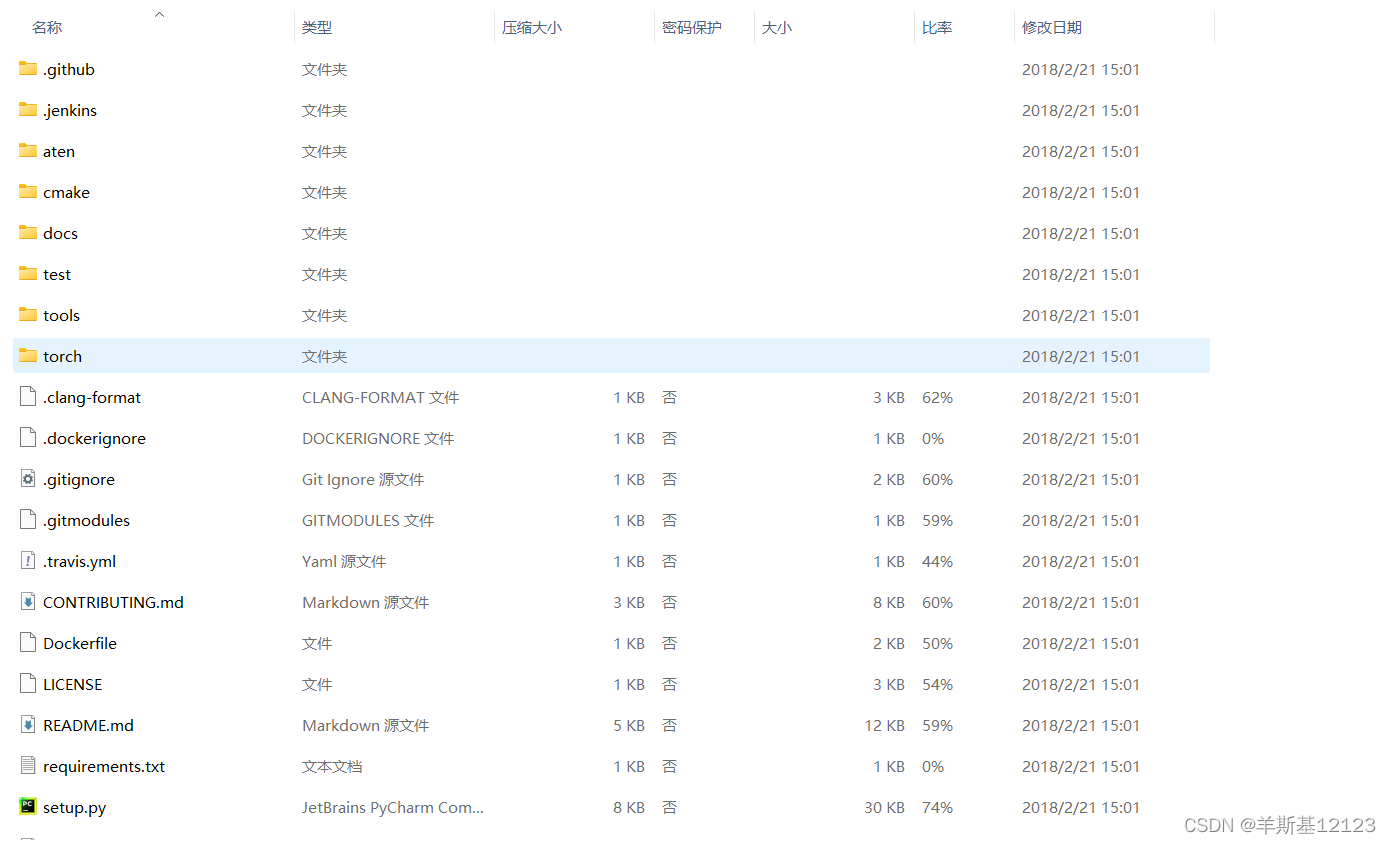Click the 文本文档 type cell
The height and width of the screenshot is (844, 1391).
332,766
